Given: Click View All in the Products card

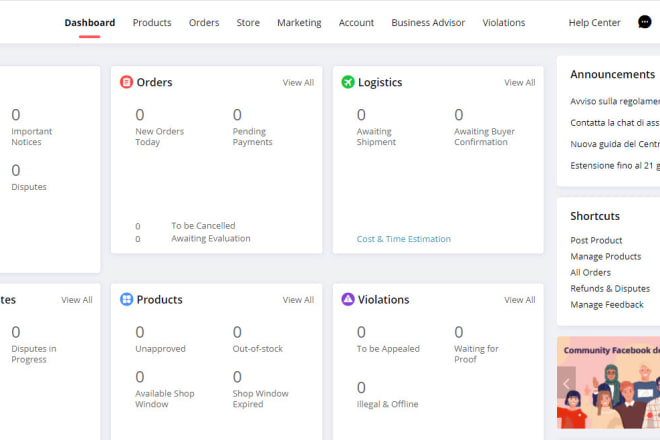Looking at the screenshot, I should 298,300.
